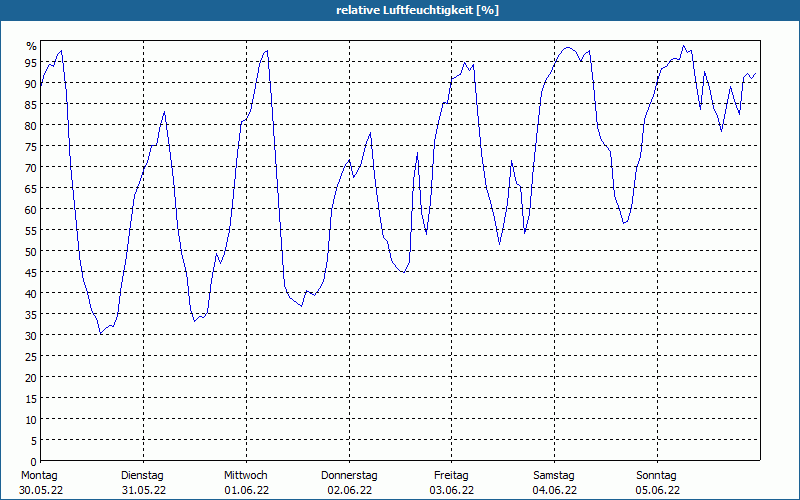Select the date label 04.06.22
The height and width of the screenshot is (500, 800).
[555, 490]
